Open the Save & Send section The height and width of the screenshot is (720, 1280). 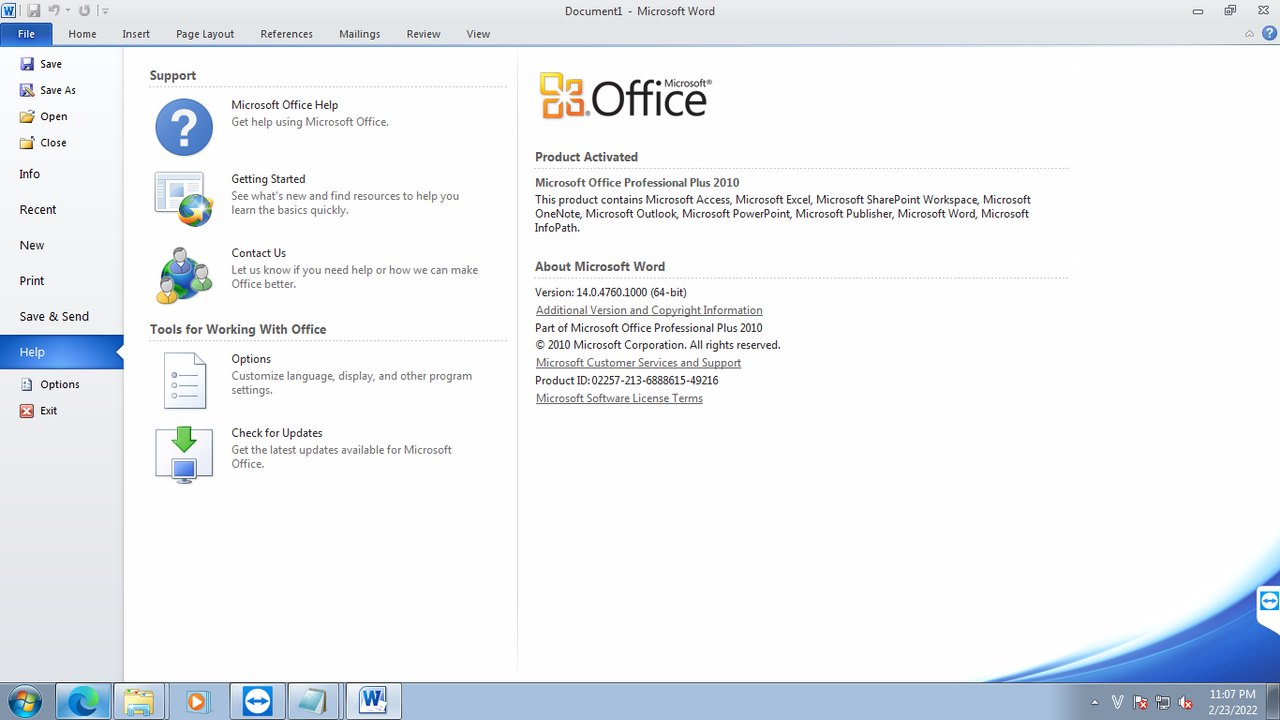(x=61, y=316)
